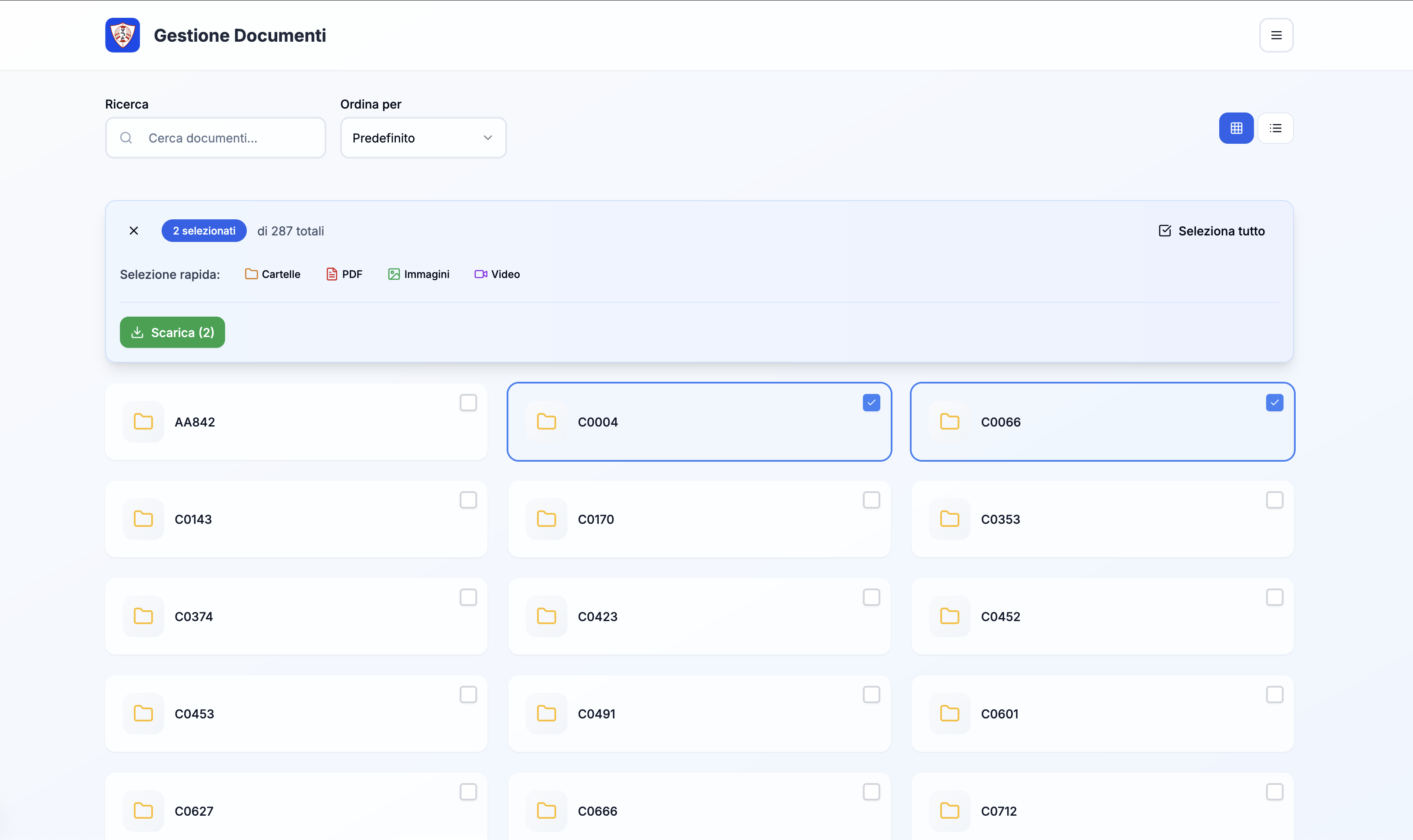Quick-select all Cartelle folders
1413x840 pixels.
click(273, 274)
